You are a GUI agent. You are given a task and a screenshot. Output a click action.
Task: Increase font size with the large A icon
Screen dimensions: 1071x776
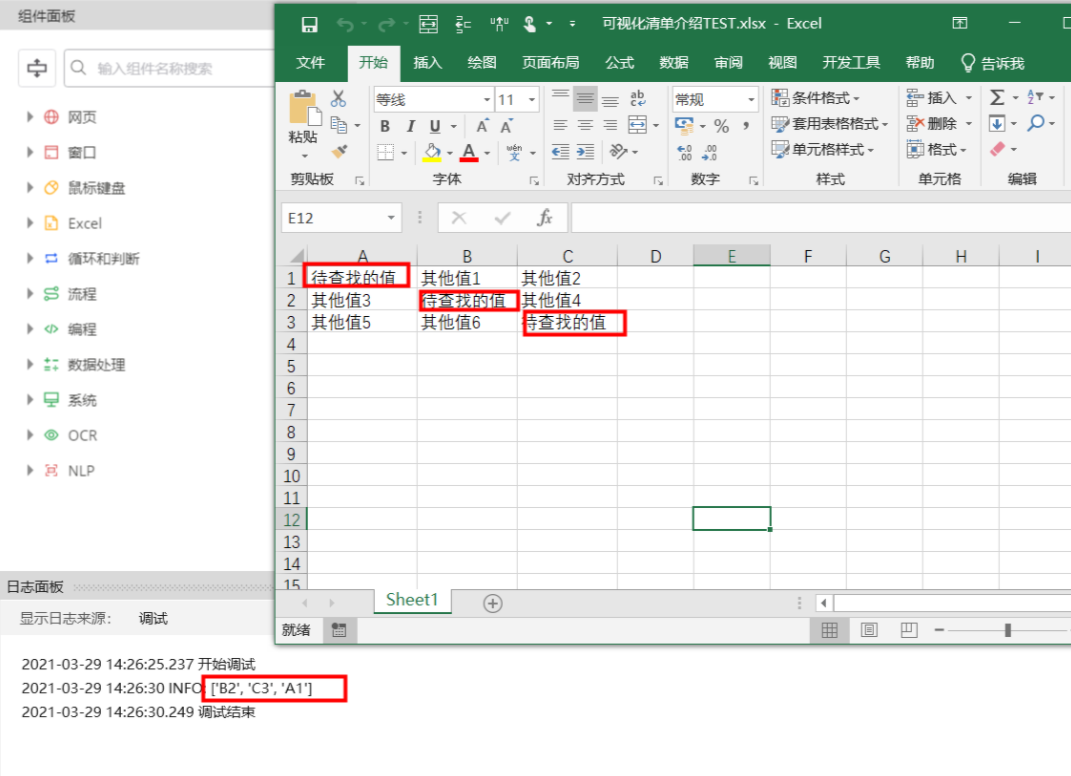(482, 126)
